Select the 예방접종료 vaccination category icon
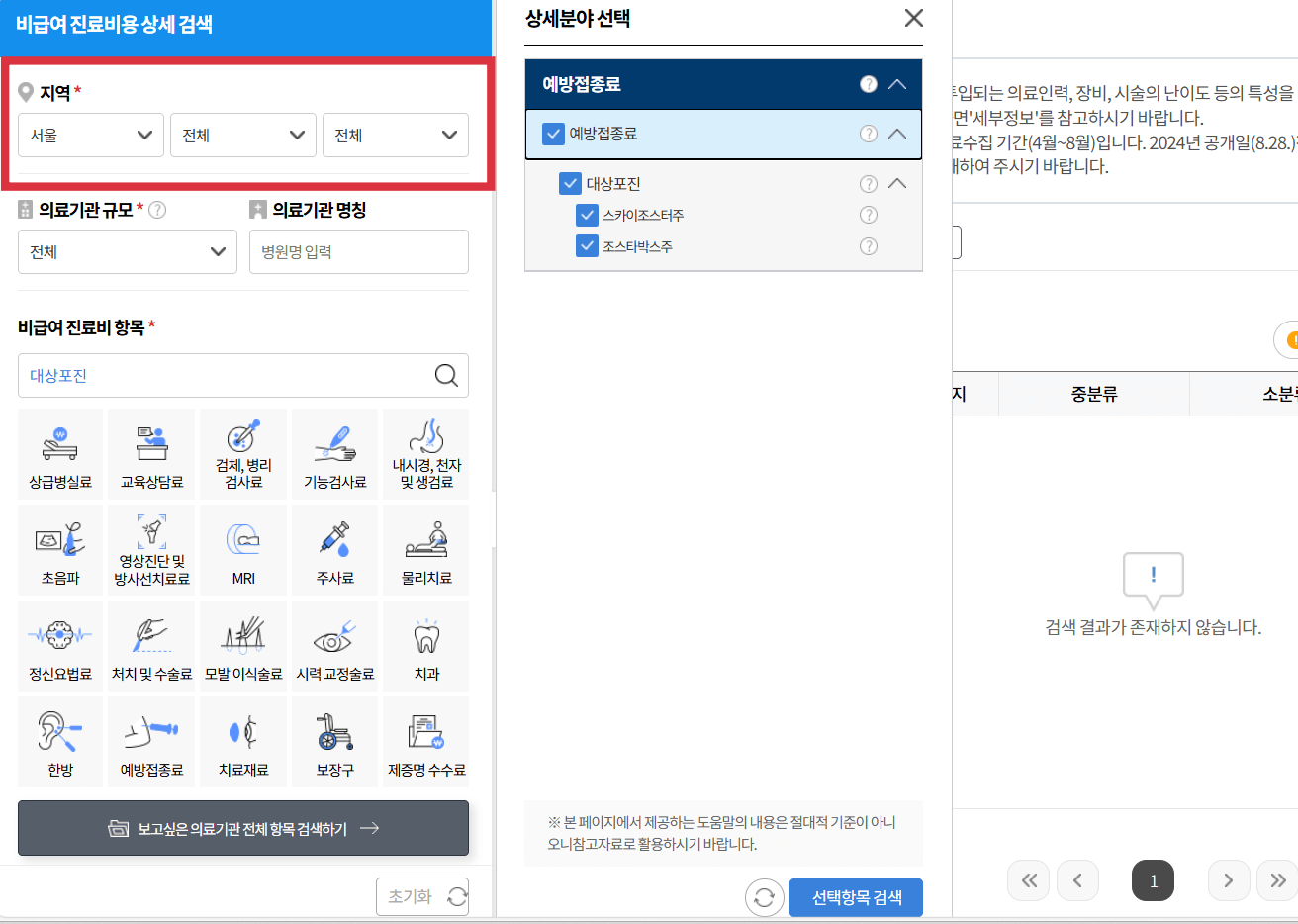The height and width of the screenshot is (924, 1298). coord(150,742)
